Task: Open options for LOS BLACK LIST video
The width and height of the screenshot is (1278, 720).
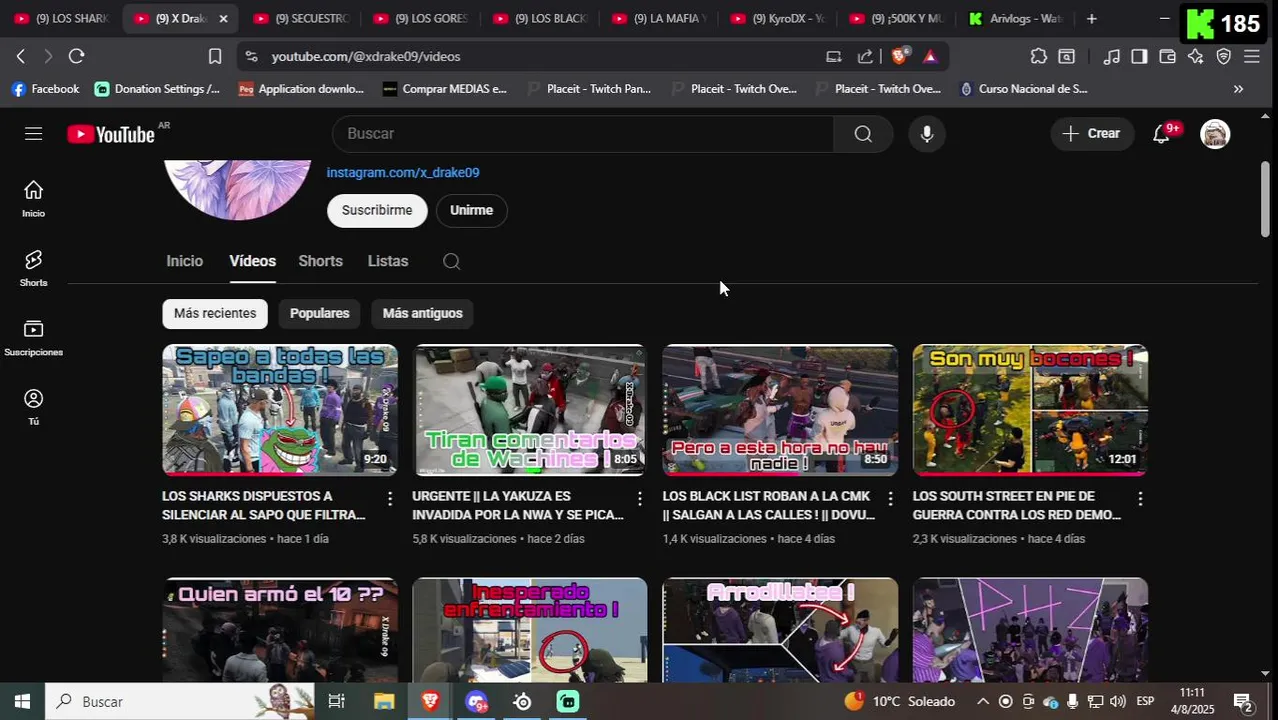Action: pos(890,498)
